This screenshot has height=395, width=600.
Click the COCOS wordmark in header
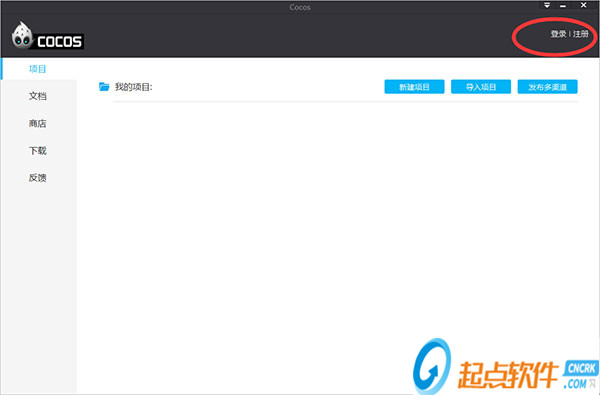[x=60, y=41]
